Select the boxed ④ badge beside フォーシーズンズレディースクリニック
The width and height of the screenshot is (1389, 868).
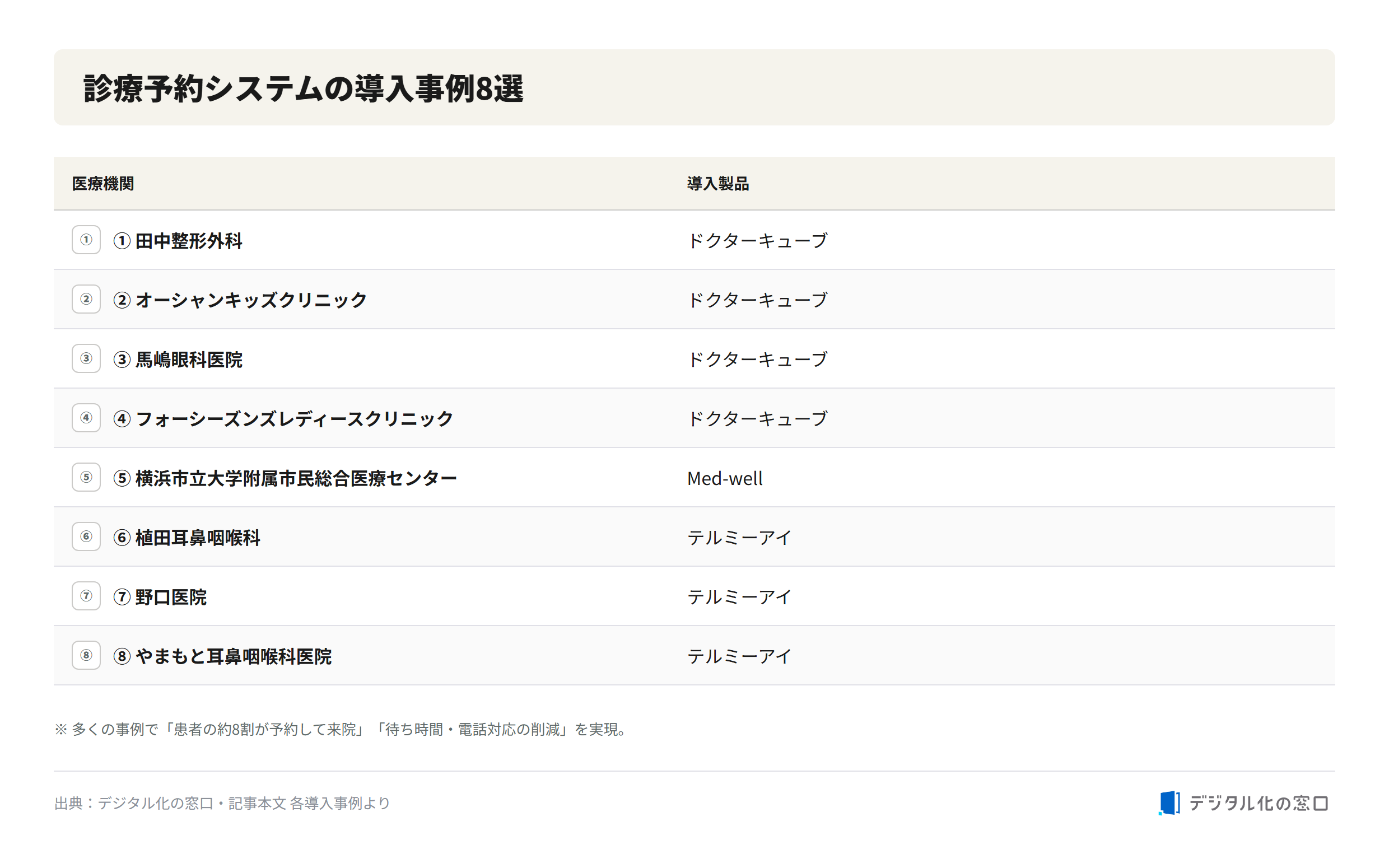(86, 418)
